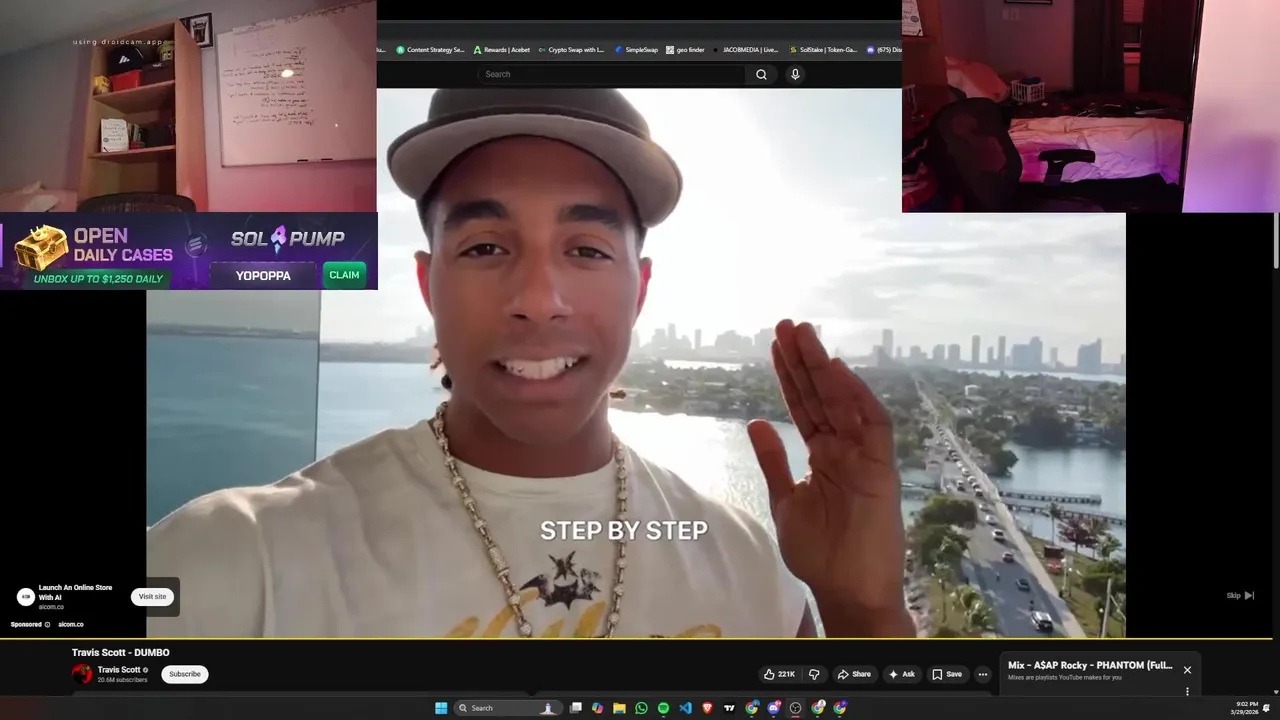Click the Sponsored info icon
The height and width of the screenshot is (720, 1280).
tap(47, 624)
